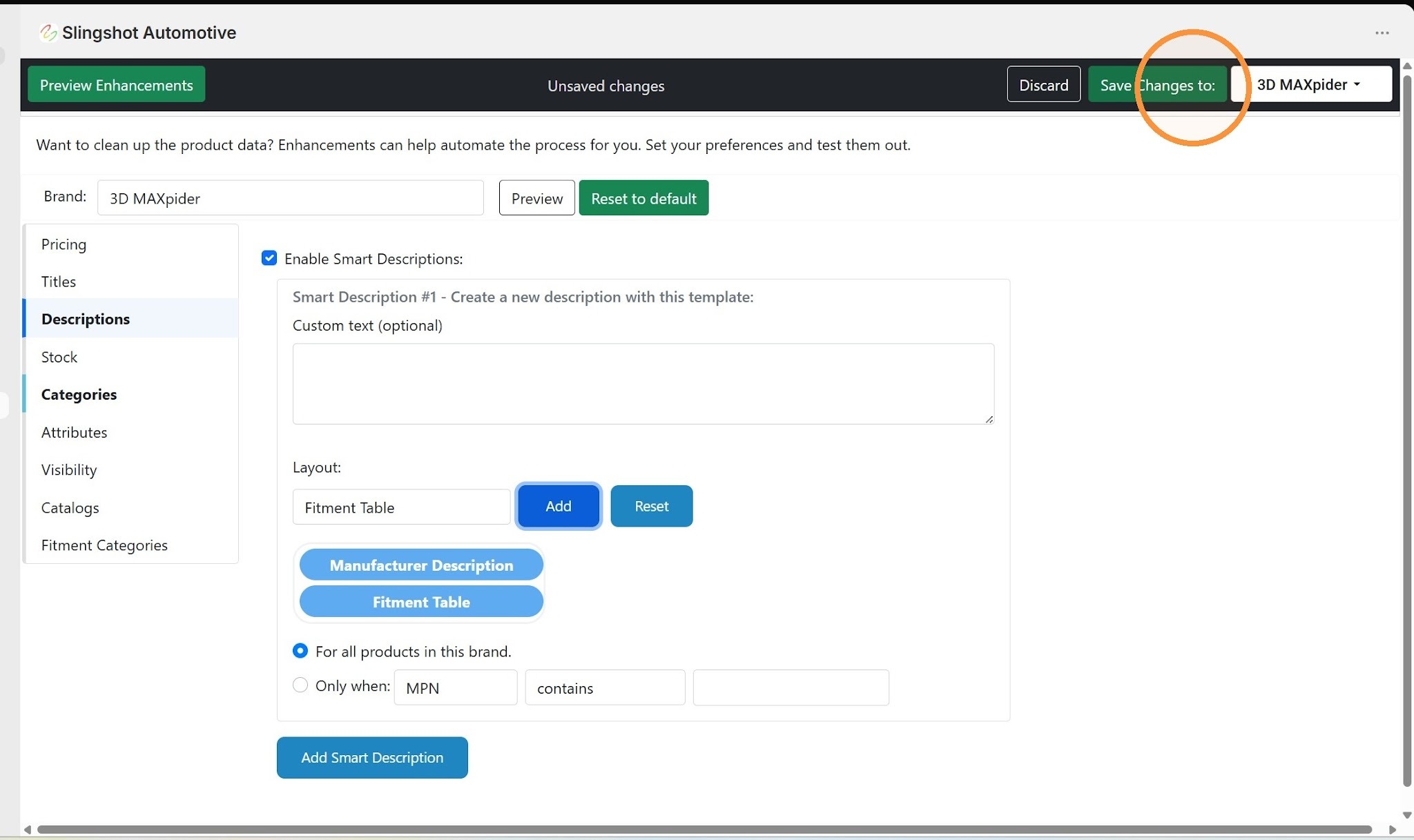Open the Attributes section

click(131, 432)
